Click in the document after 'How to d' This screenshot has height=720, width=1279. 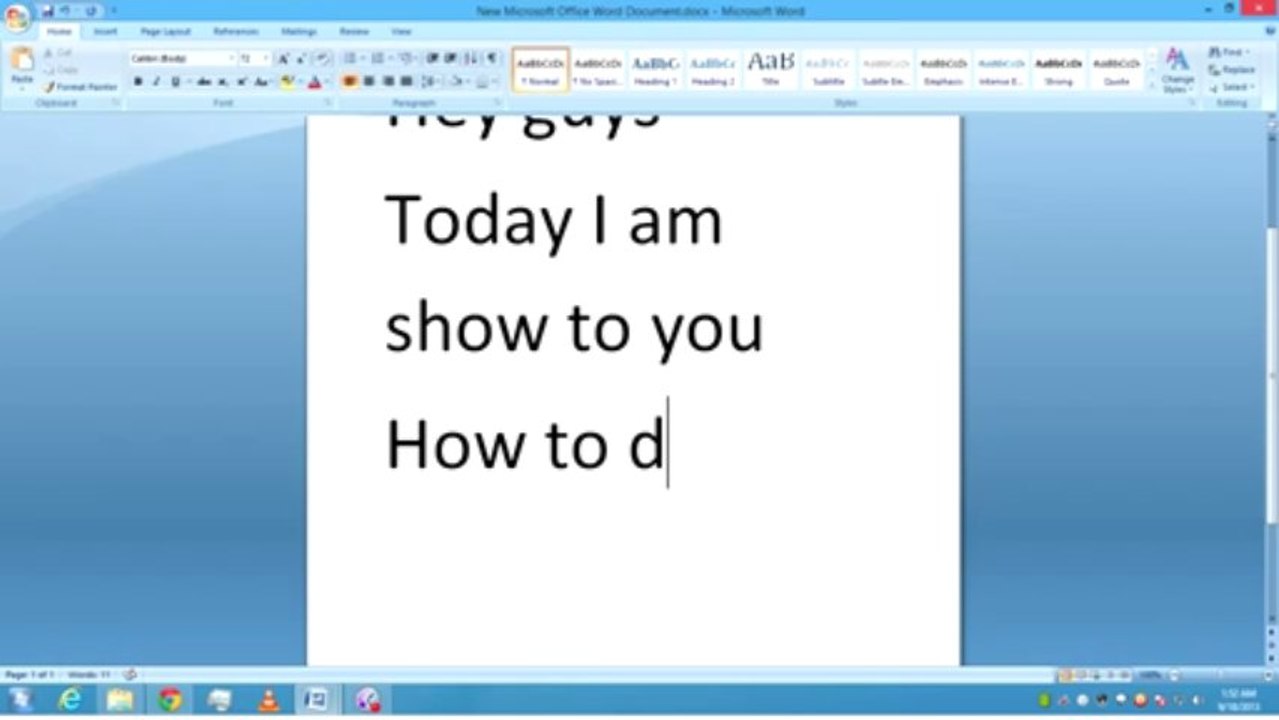(x=668, y=443)
